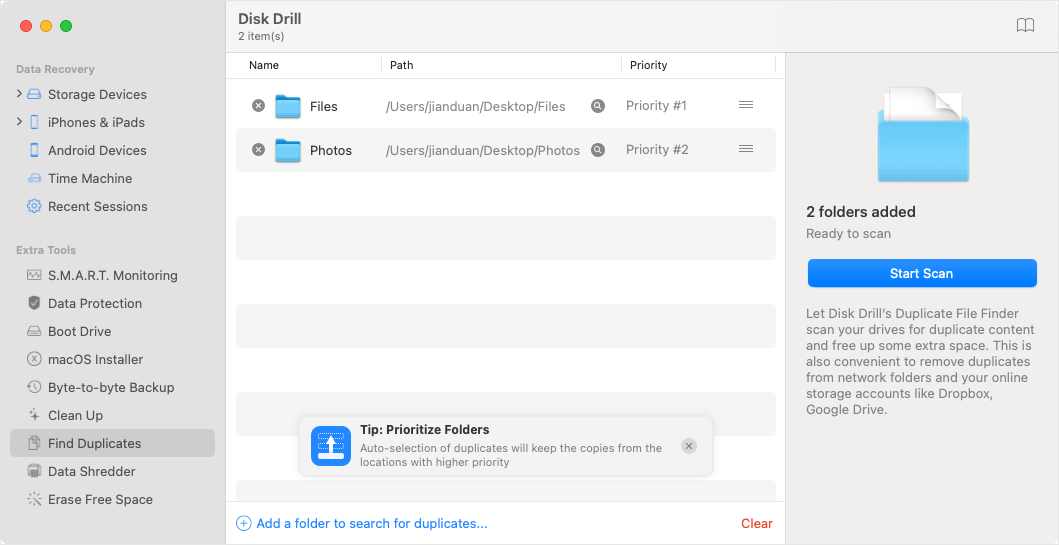
Task: Click the plus icon to add folder
Action: [244, 523]
